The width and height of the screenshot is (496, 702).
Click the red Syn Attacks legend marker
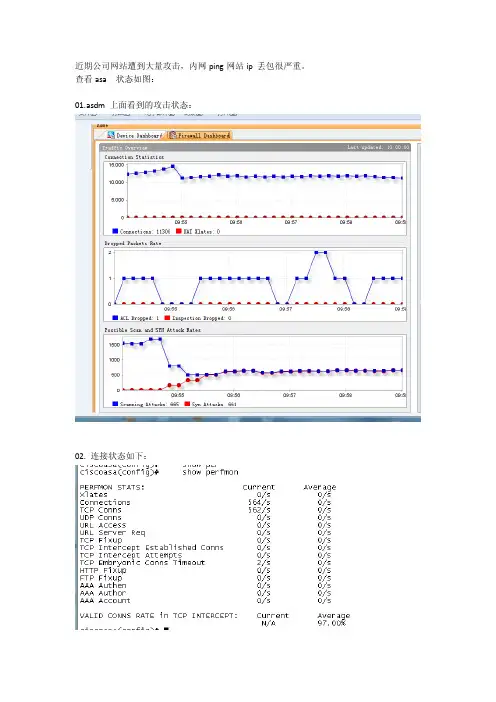pyautogui.click(x=187, y=404)
